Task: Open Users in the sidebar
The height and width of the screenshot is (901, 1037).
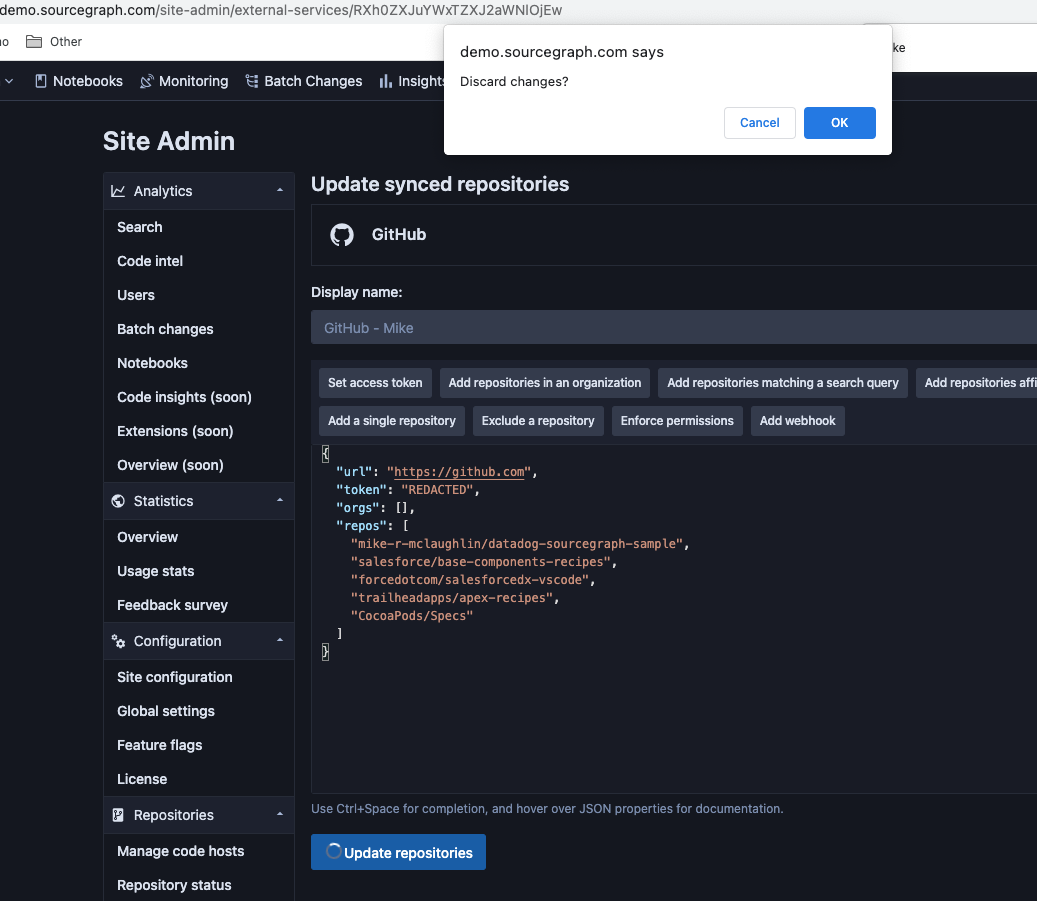Action: 136,295
